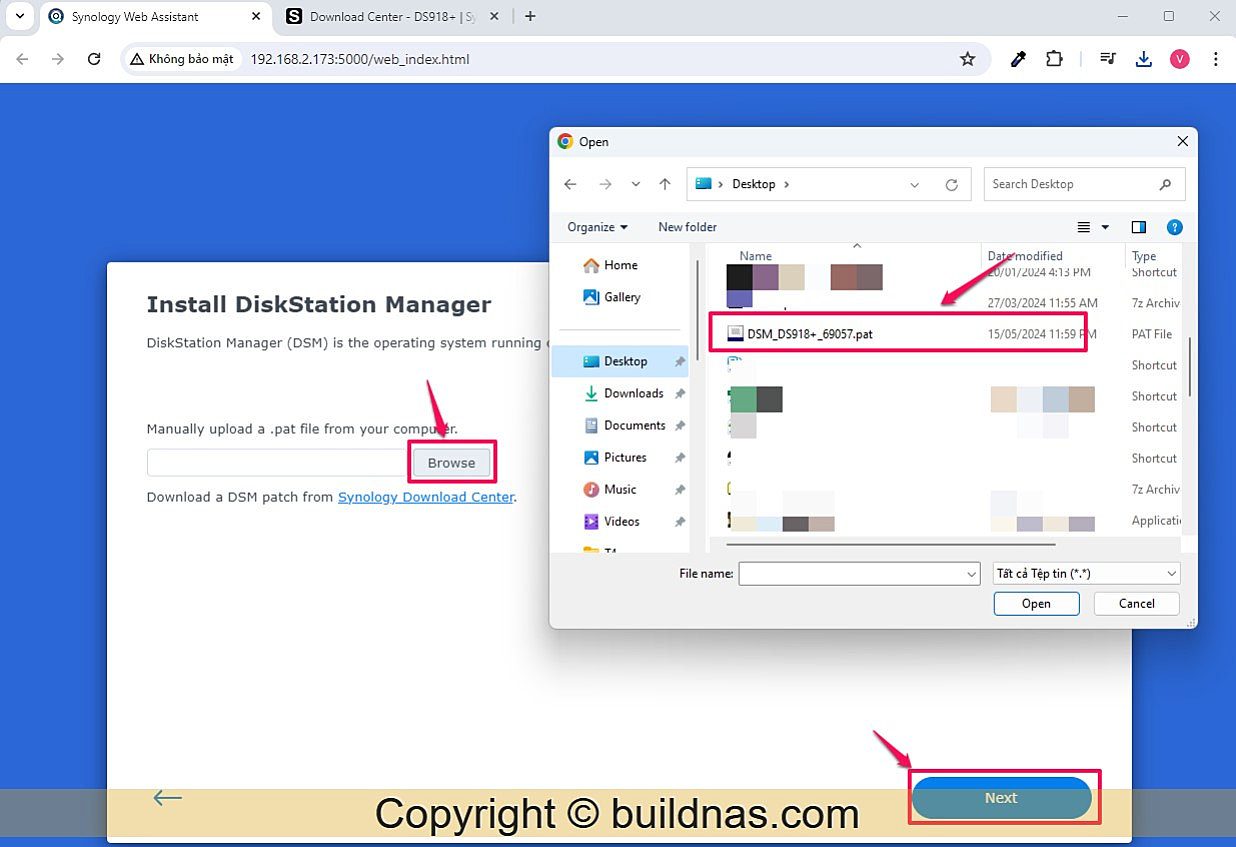Click the address bar URL 192.168.2.173:5000
The image size is (1236, 847).
(359, 59)
